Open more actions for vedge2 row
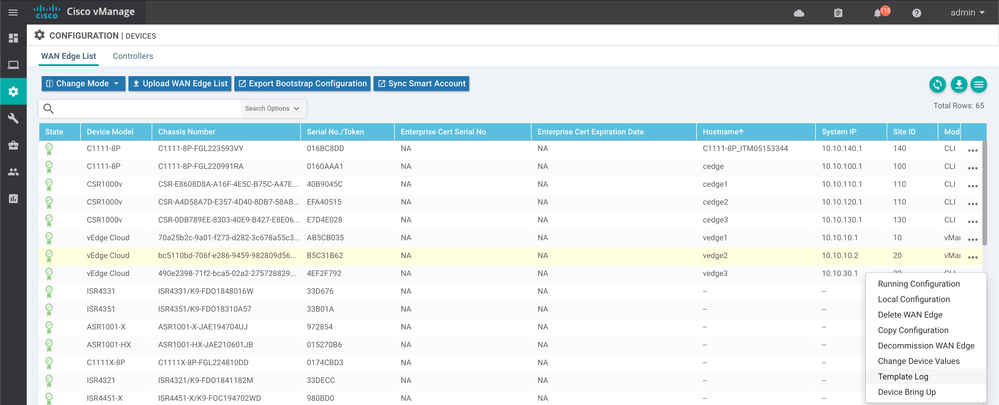Screen dimensions: 999x405 click(x=972, y=257)
